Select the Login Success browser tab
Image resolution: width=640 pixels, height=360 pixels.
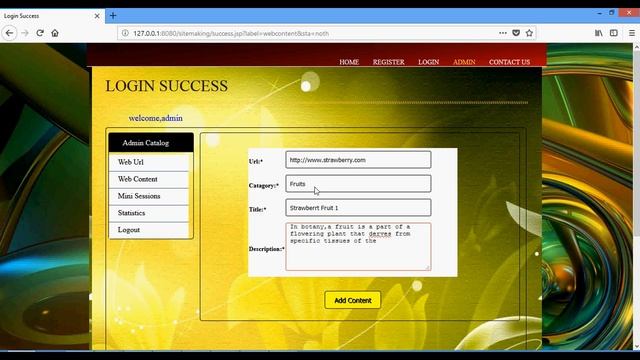52,16
